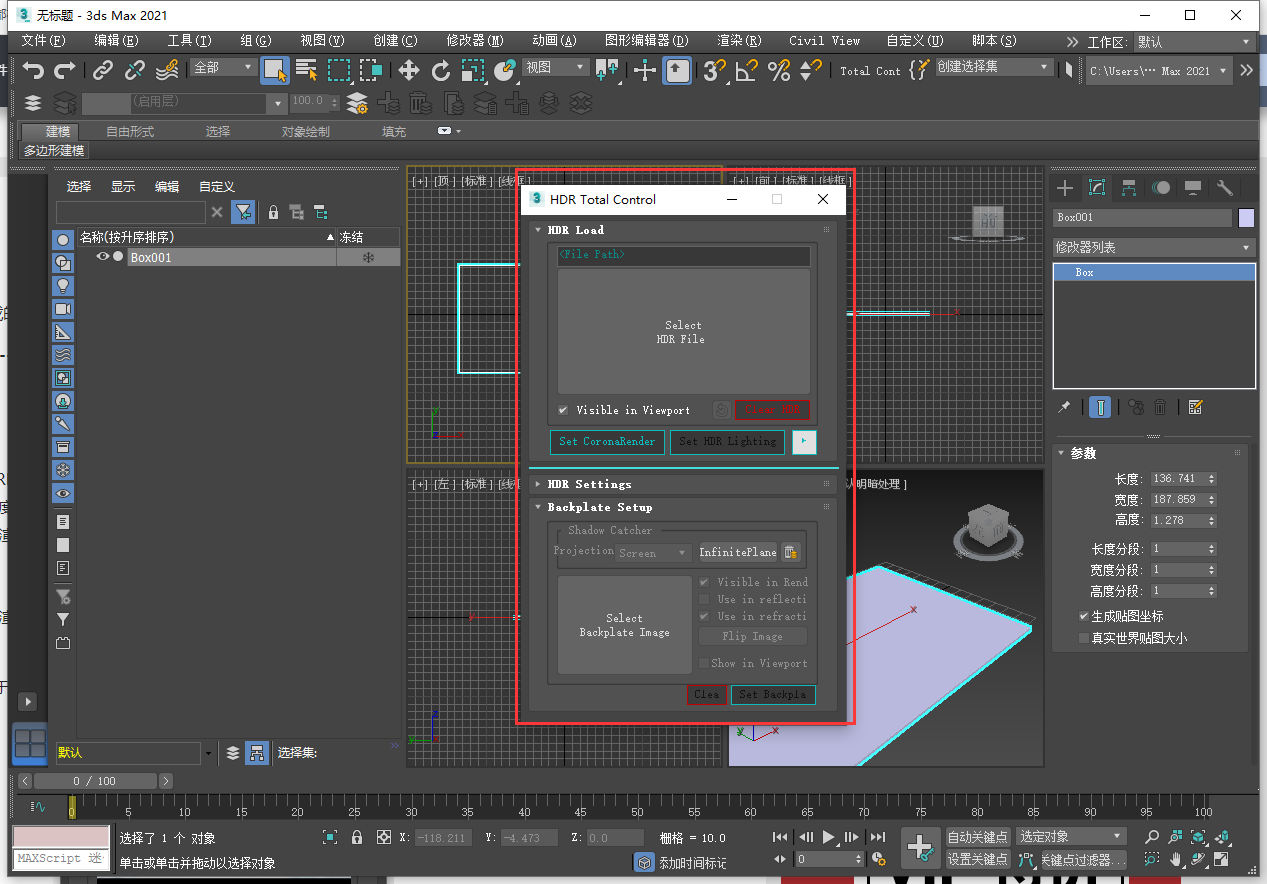Open the Hierarchy tab in command panel

pos(1129,188)
